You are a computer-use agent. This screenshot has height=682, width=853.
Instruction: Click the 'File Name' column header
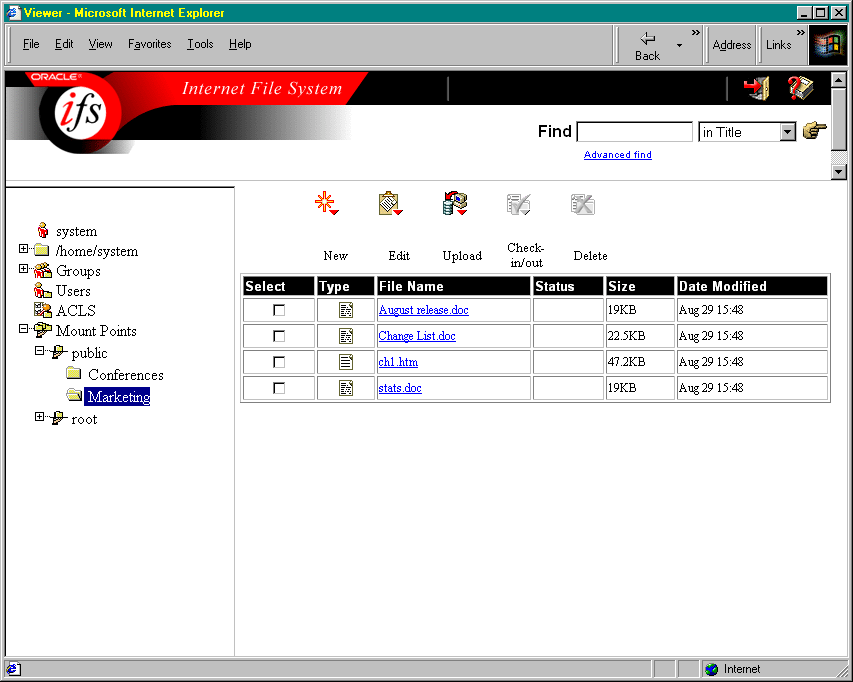tap(453, 286)
